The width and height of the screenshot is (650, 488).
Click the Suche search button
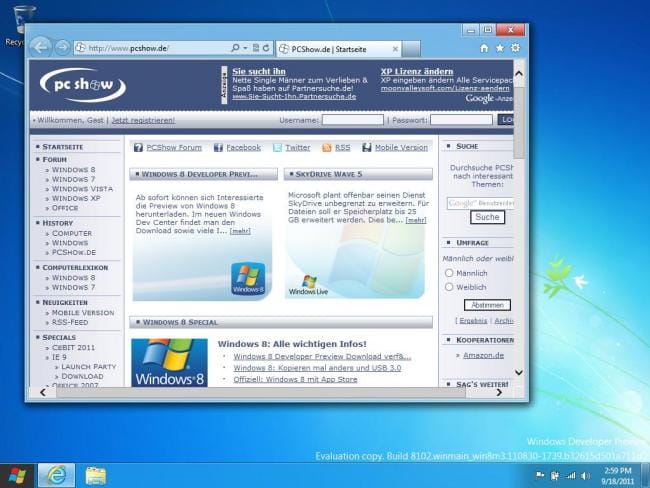(487, 217)
